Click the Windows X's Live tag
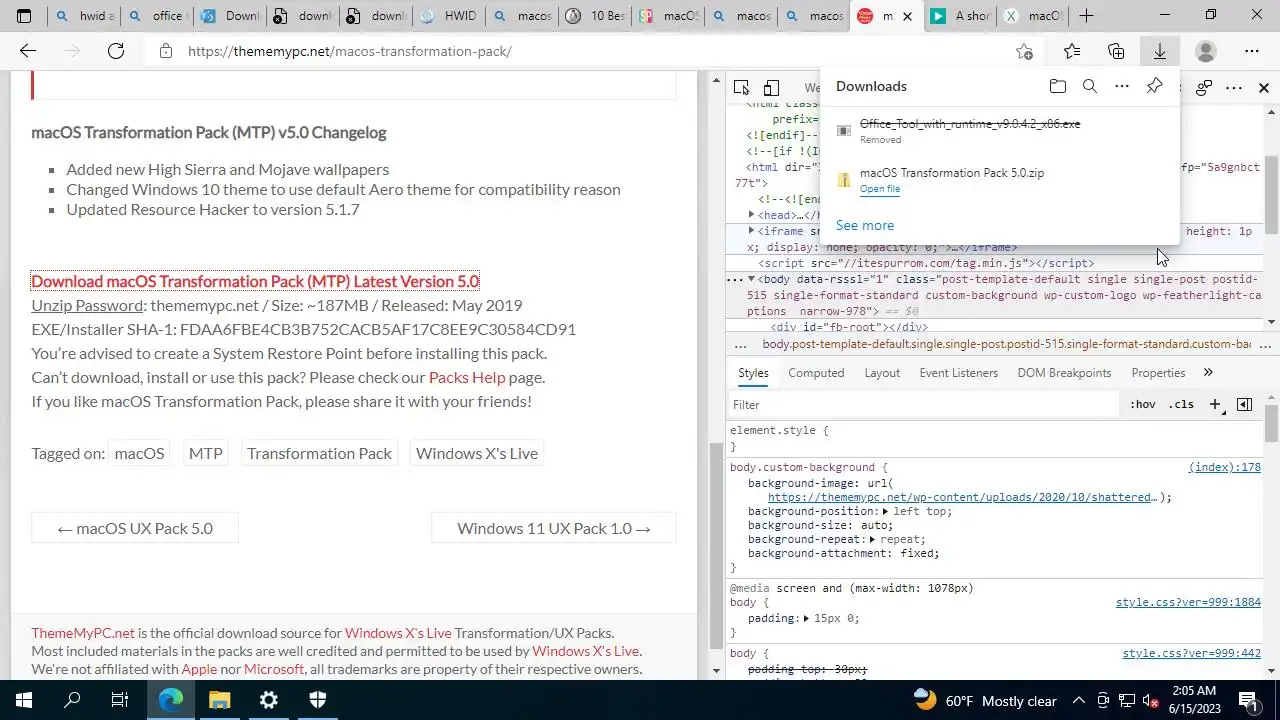The image size is (1280, 720). (477, 453)
